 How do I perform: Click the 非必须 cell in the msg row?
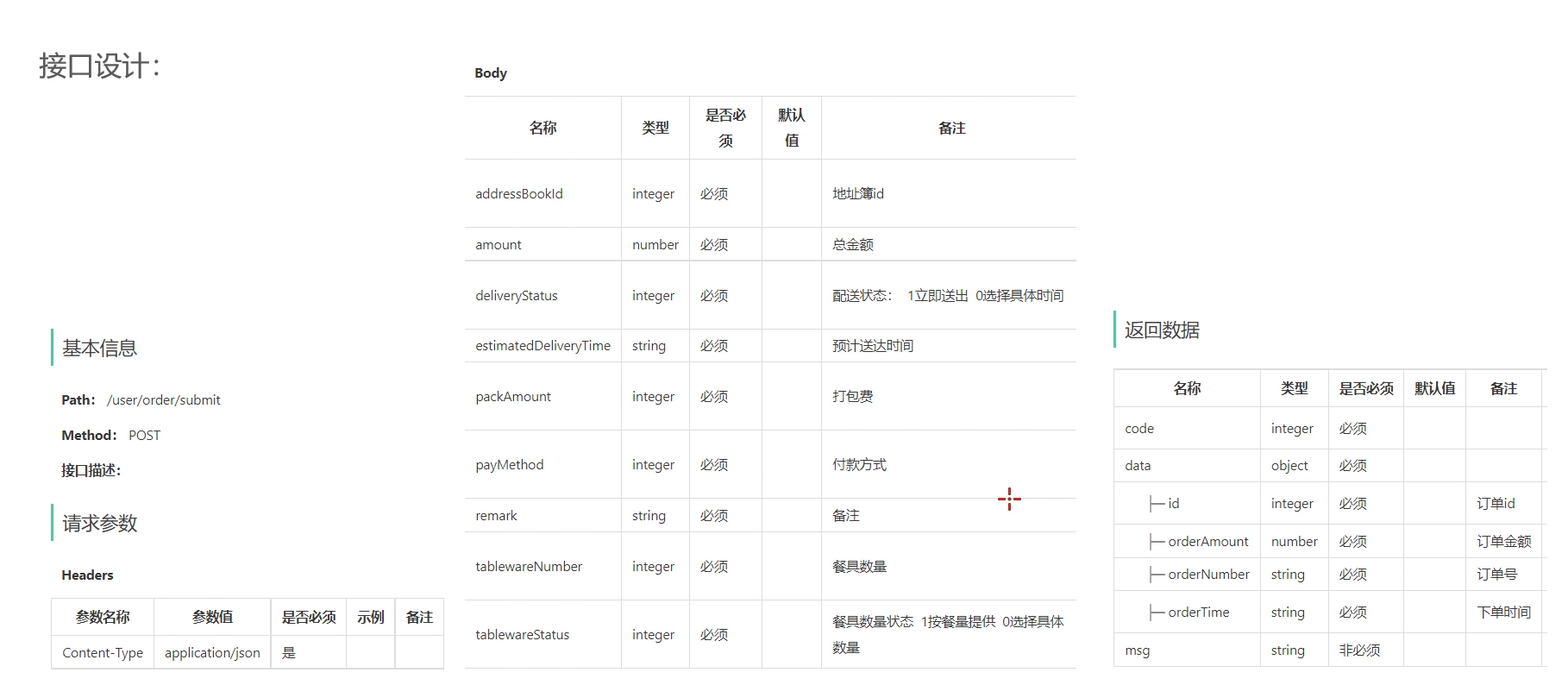coord(1359,650)
